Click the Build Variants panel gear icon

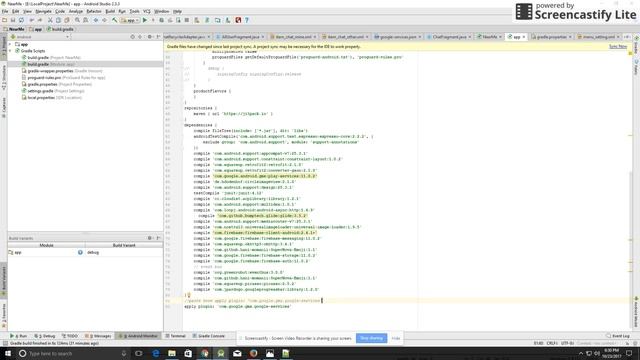click(149, 238)
